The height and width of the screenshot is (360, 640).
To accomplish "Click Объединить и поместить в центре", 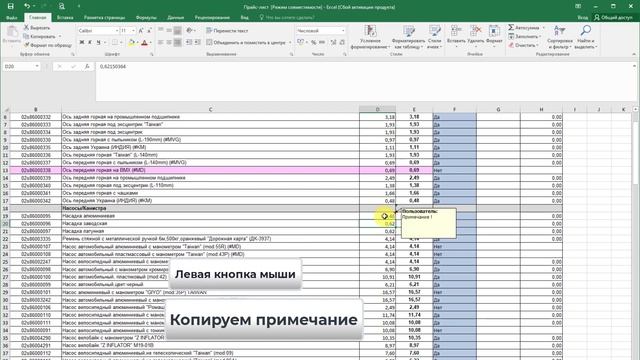I will tap(246, 42).
